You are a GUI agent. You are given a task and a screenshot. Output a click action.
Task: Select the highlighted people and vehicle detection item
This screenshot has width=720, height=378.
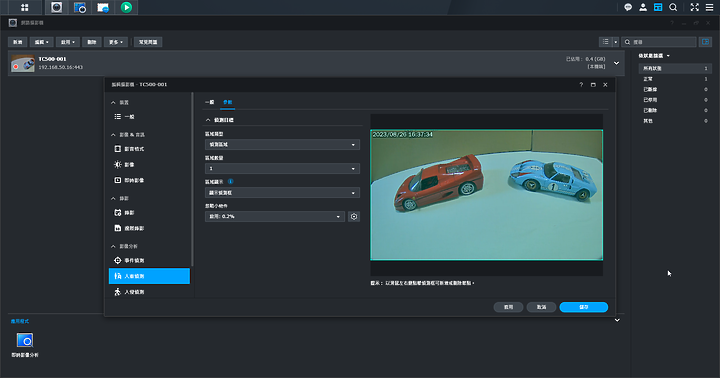point(149,276)
